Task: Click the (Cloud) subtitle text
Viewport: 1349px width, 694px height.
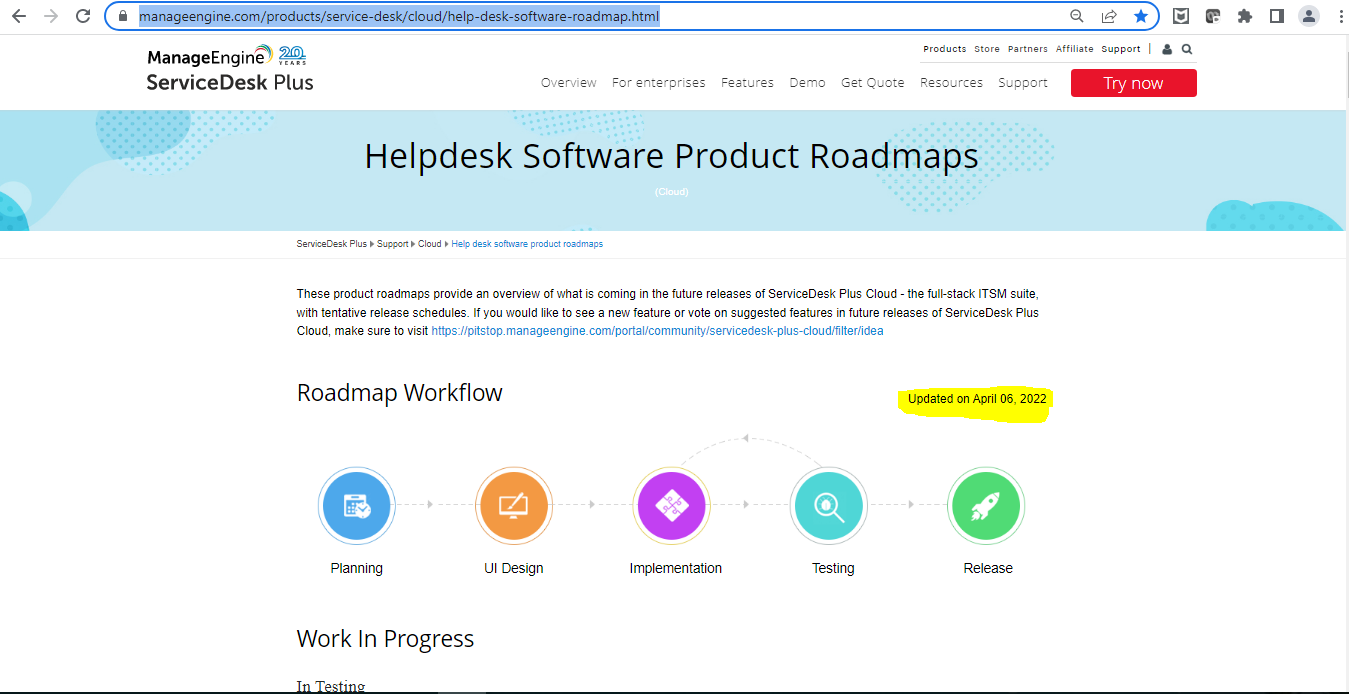Action: tap(672, 192)
